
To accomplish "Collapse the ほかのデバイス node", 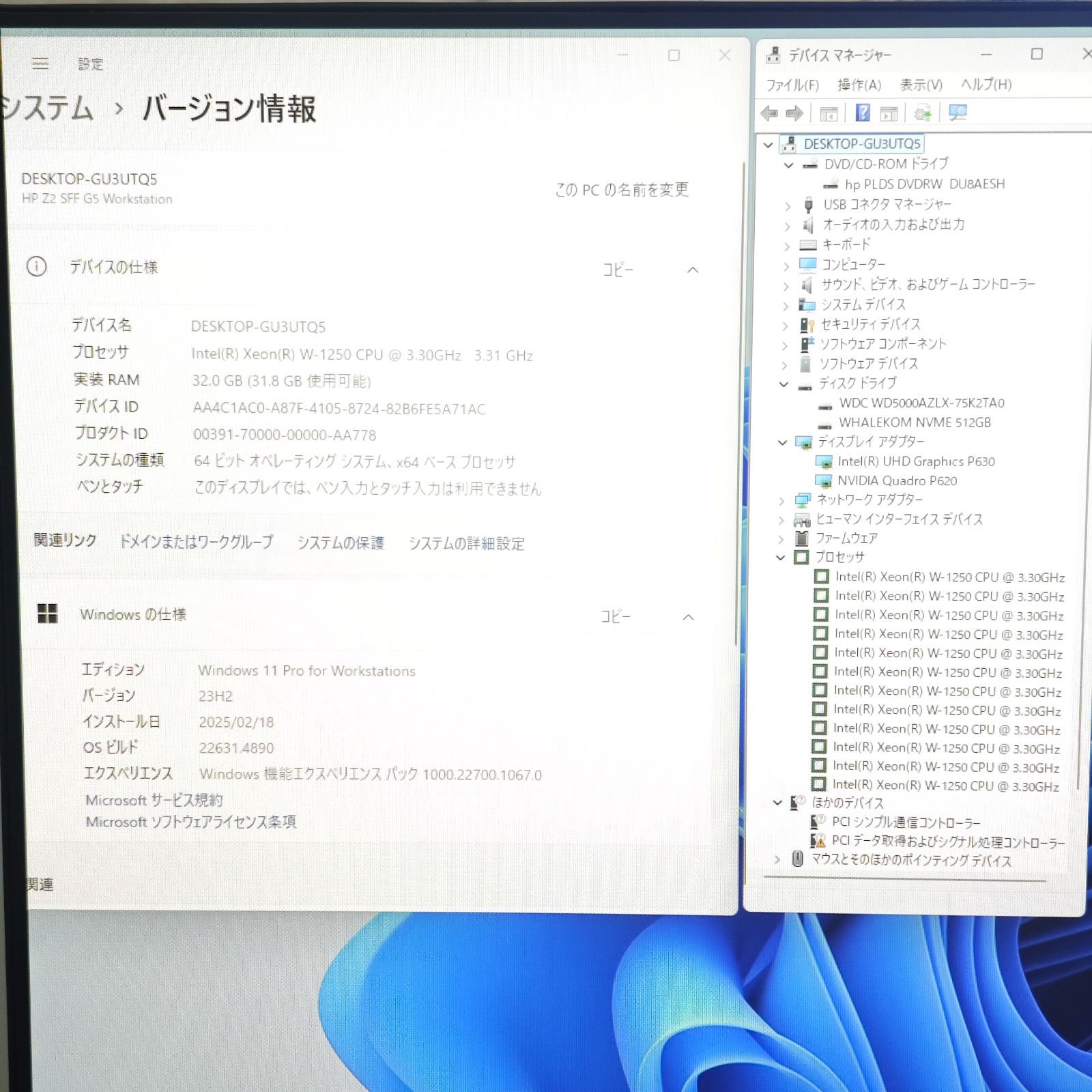I will pyautogui.click(x=777, y=803).
